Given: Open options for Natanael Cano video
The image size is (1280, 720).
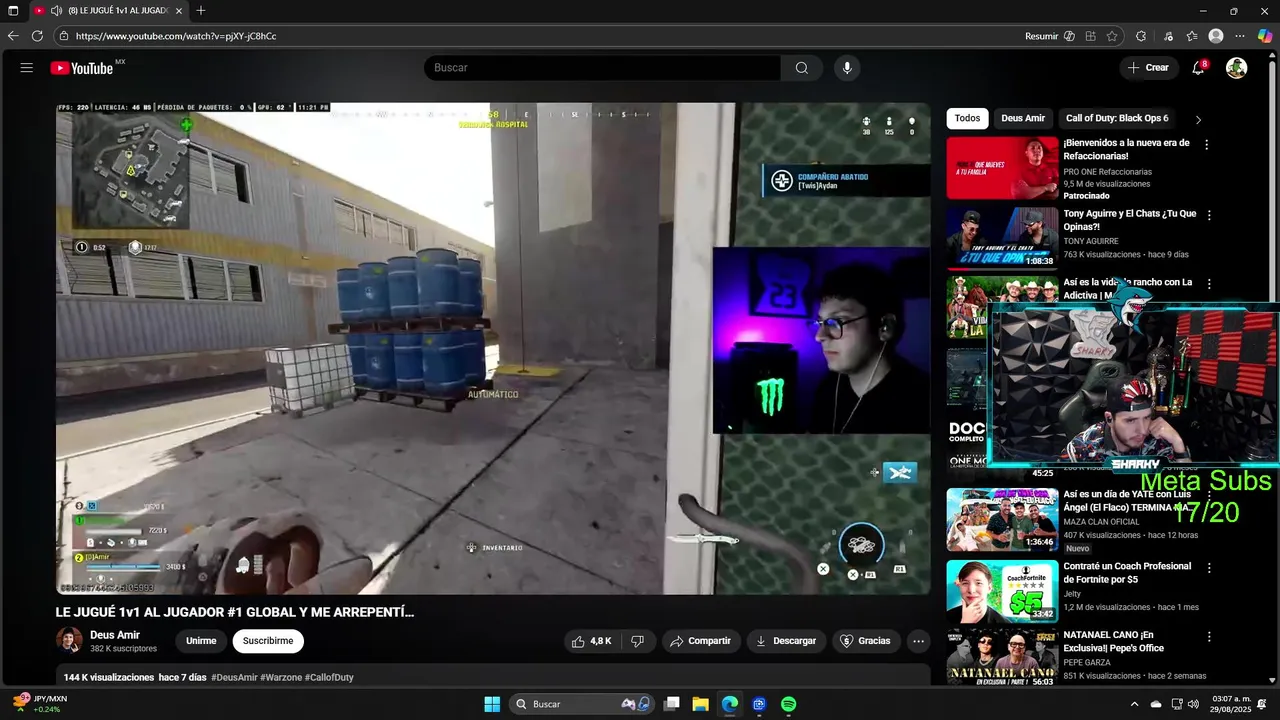Looking at the screenshot, I should [x=1209, y=637].
